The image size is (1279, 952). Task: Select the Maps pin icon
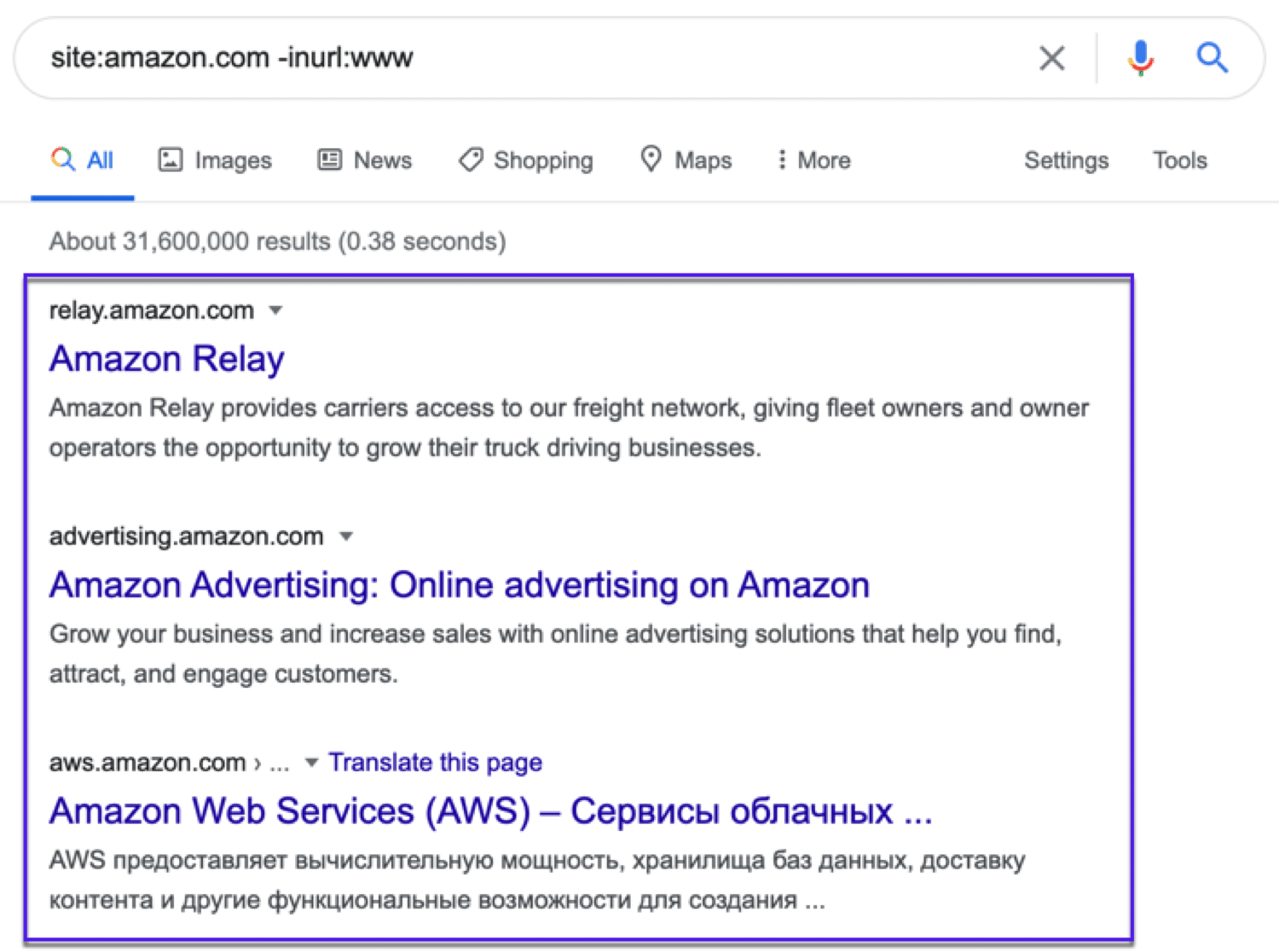(651, 159)
